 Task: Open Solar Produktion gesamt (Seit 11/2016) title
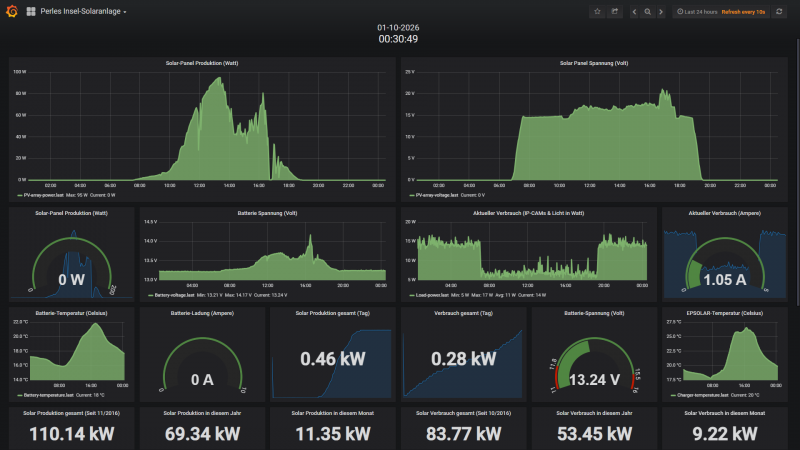coord(71,413)
